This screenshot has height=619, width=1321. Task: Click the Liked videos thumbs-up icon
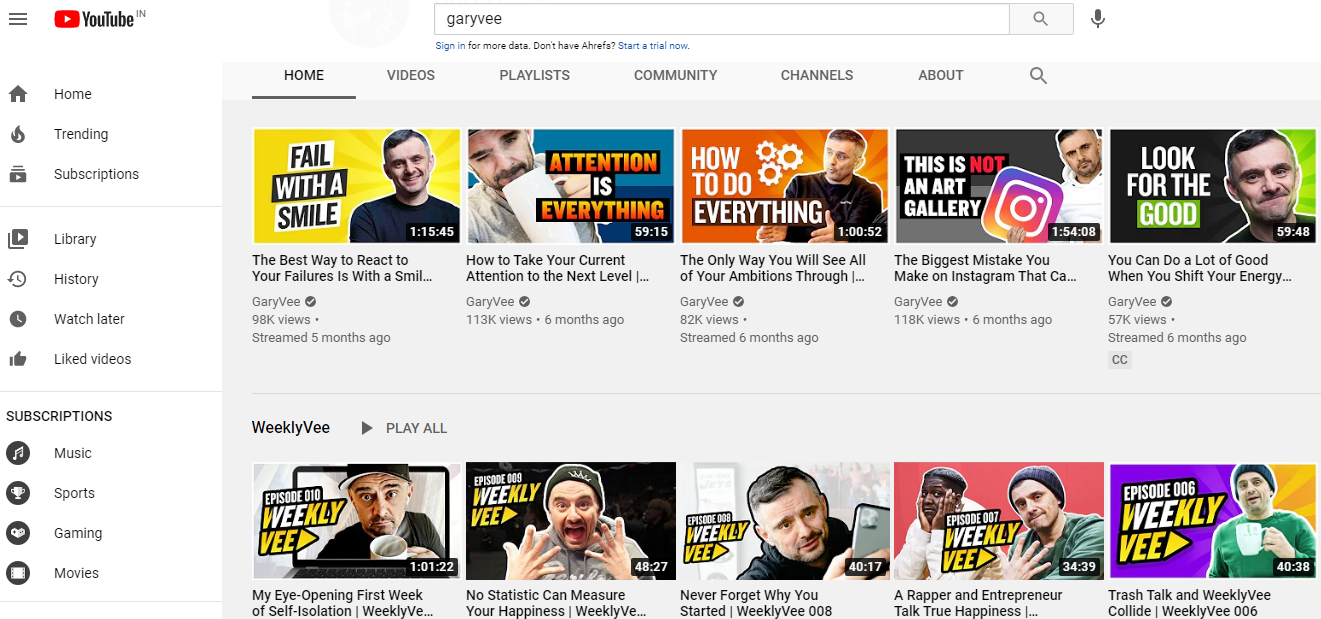coord(17,359)
